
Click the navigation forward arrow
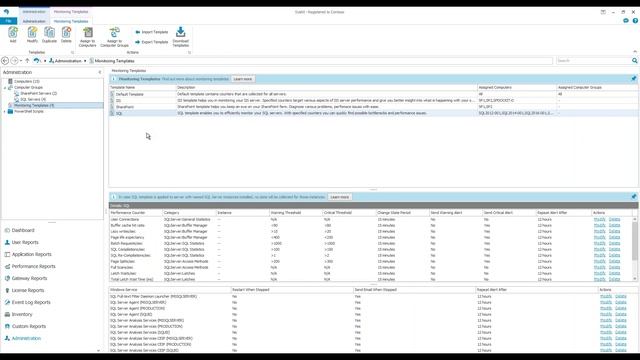[x=14, y=61]
